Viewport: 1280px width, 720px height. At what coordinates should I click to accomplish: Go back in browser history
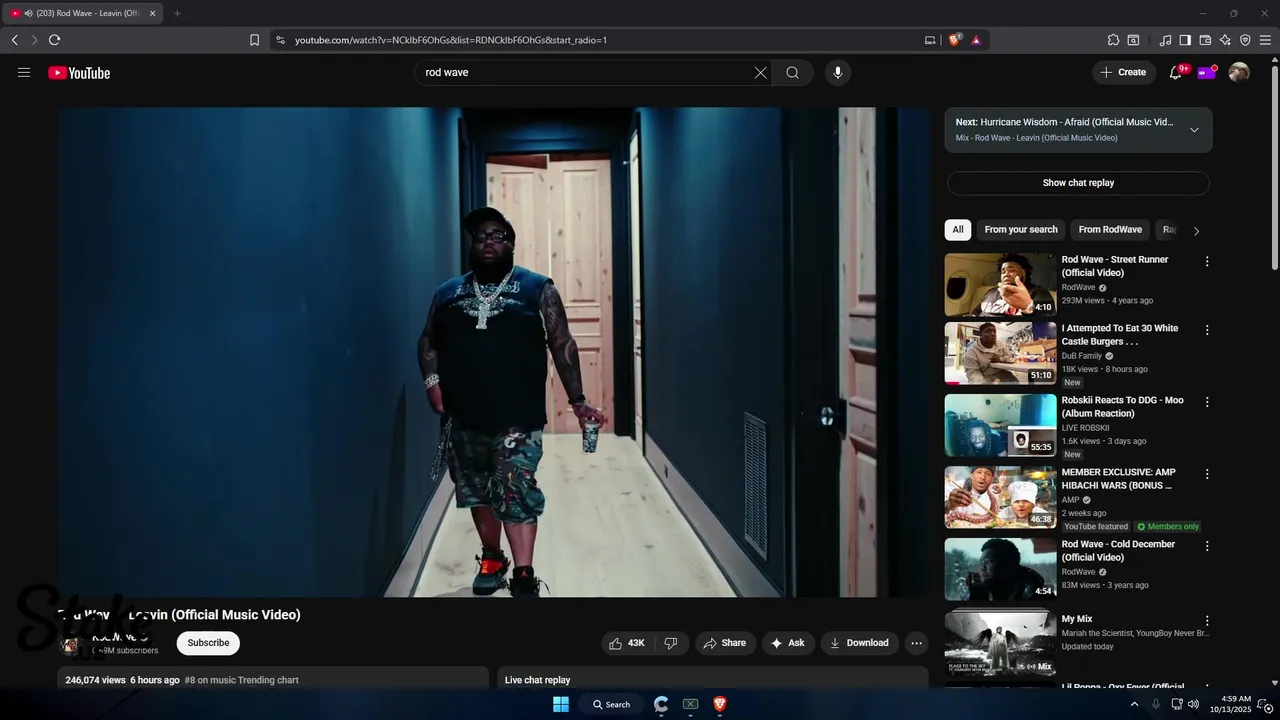(x=14, y=40)
